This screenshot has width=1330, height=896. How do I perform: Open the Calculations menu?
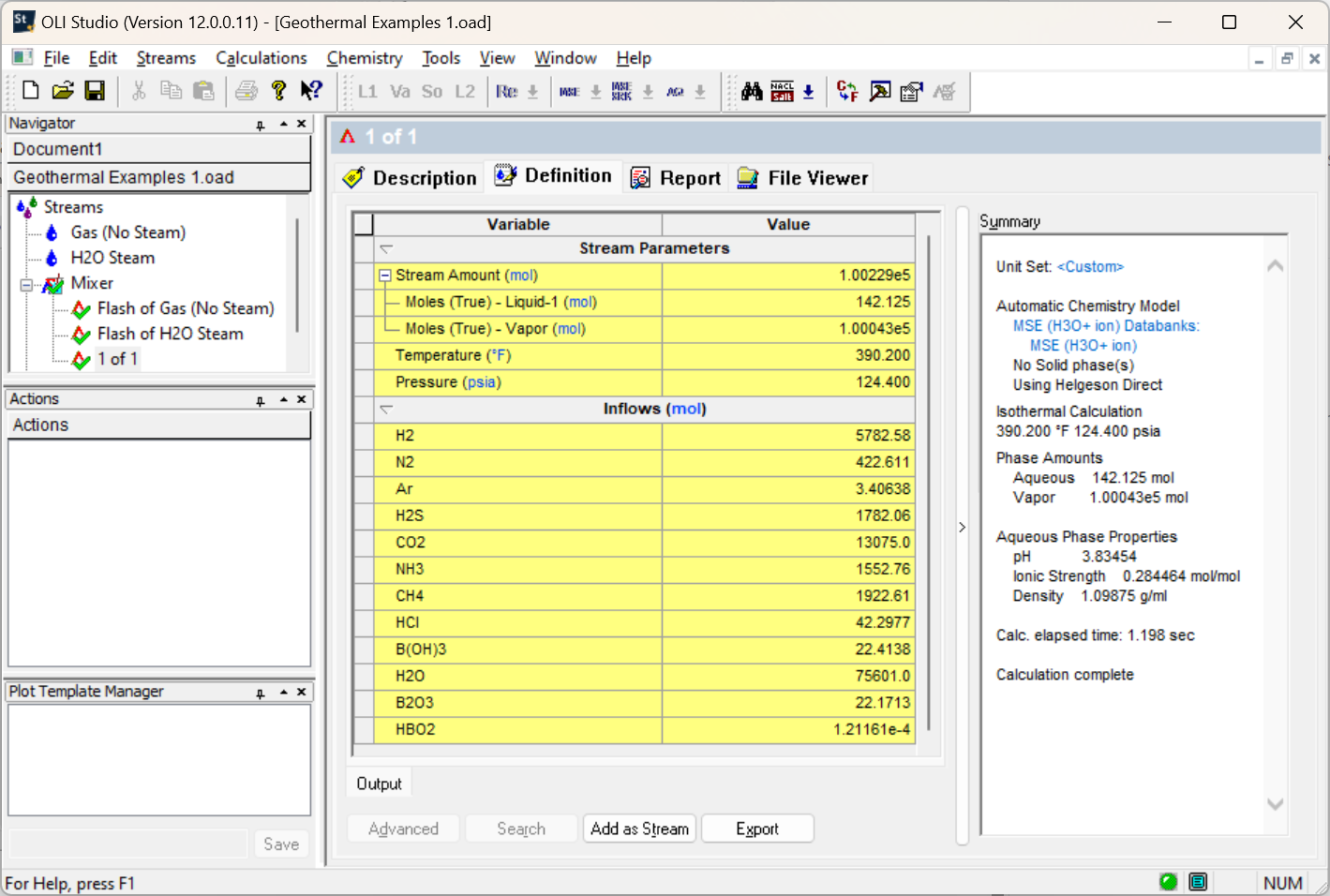pos(262,58)
